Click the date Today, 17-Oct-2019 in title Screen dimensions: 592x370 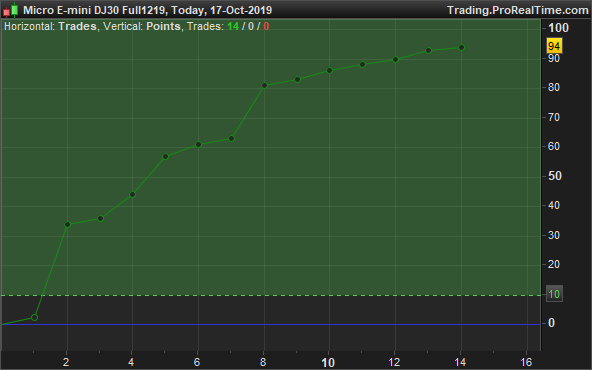coord(222,10)
